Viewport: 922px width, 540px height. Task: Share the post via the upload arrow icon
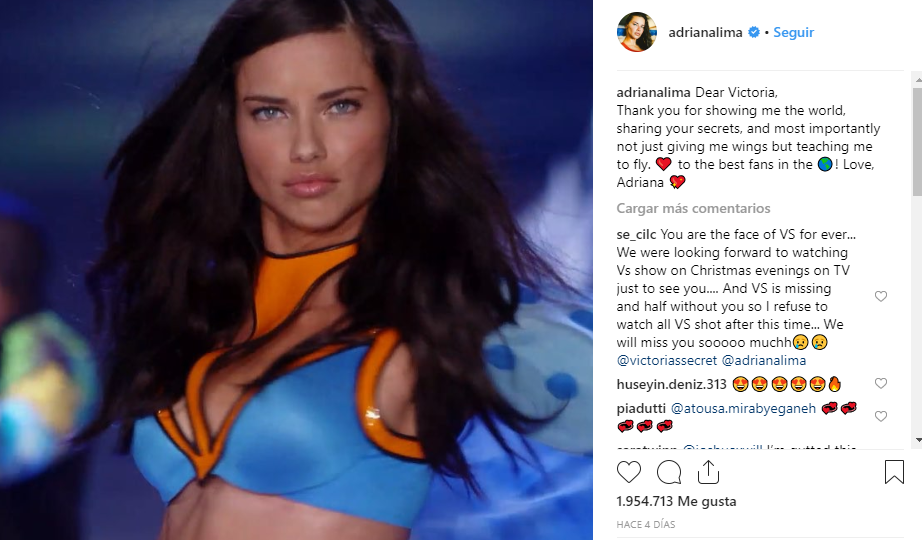708,472
